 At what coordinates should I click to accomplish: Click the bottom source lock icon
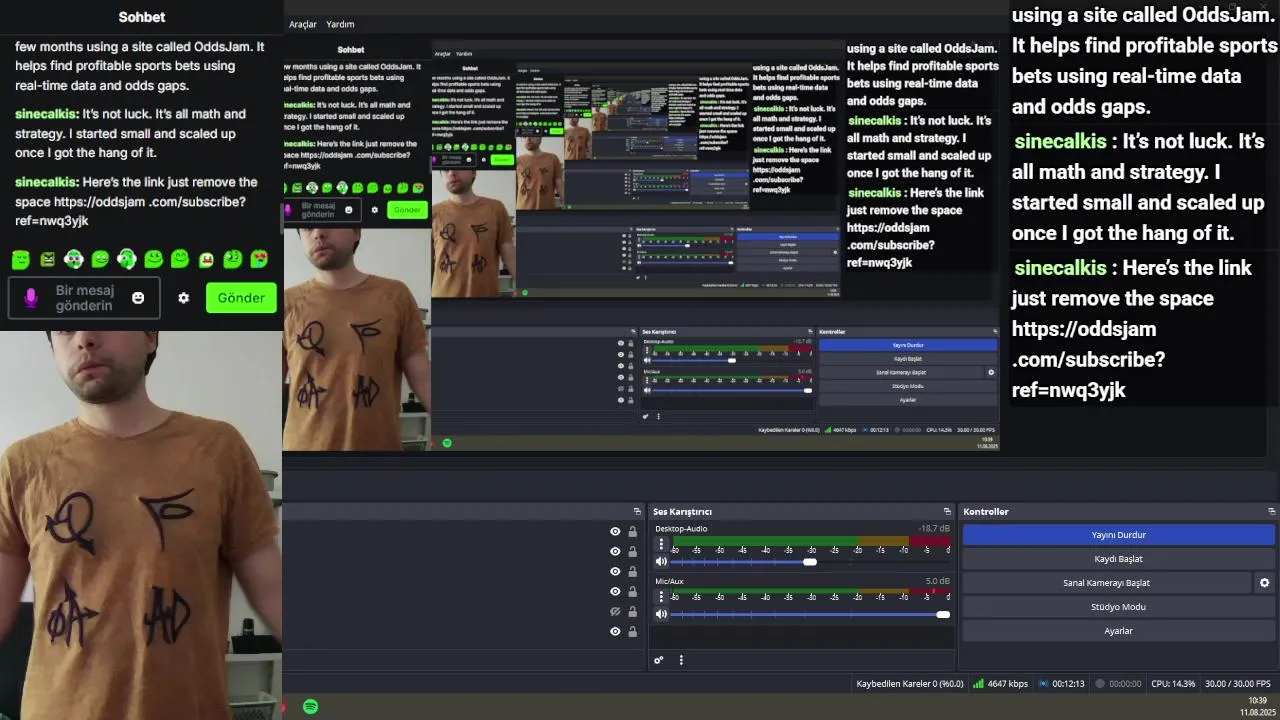[x=632, y=632]
